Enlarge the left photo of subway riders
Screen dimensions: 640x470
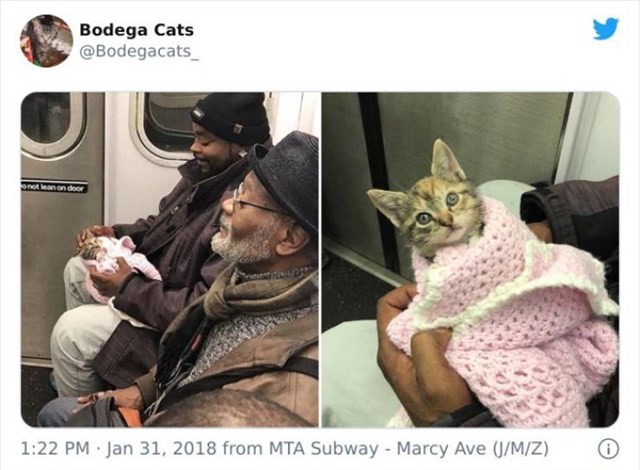coord(170,259)
